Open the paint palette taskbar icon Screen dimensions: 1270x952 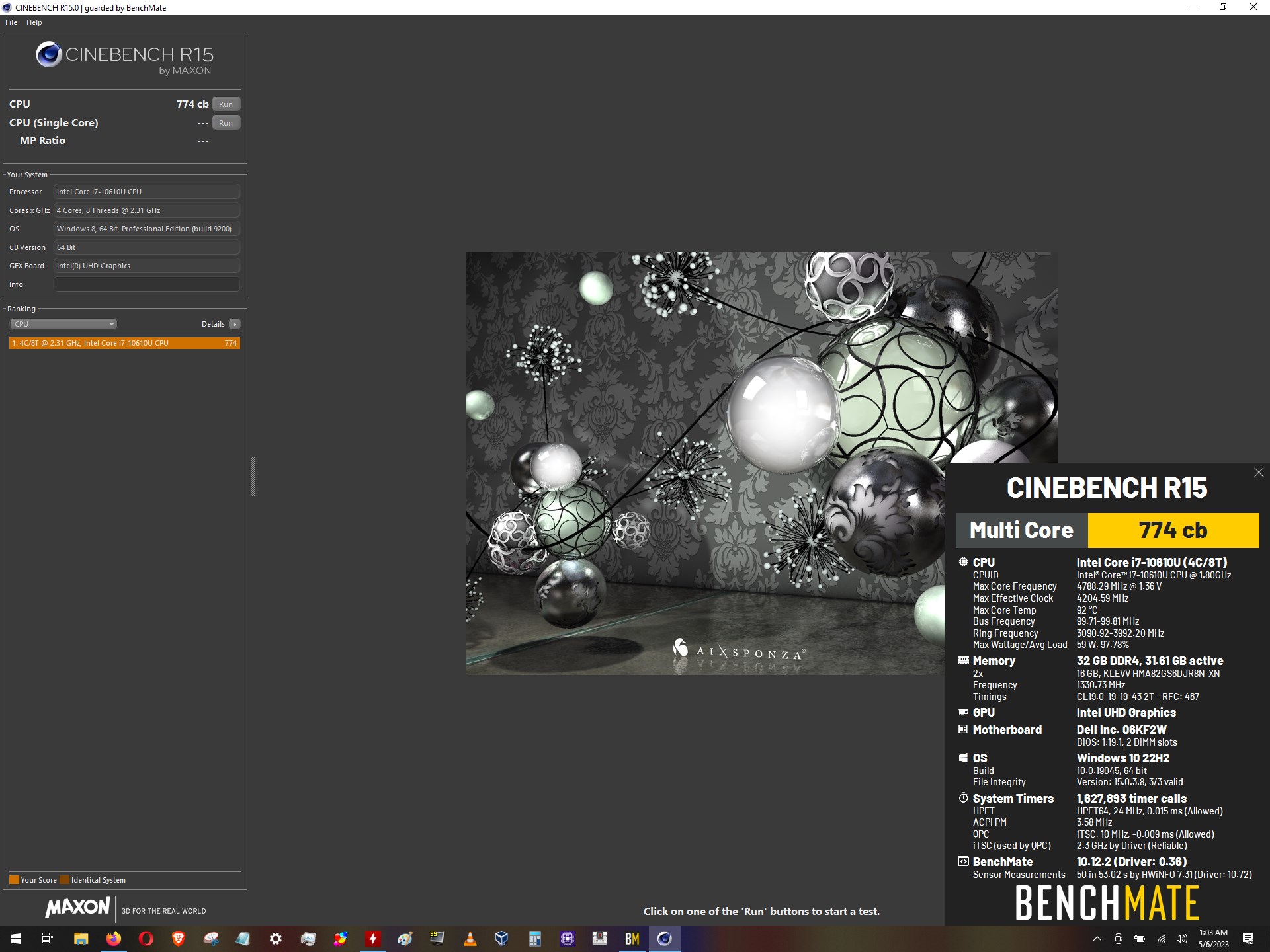[405, 939]
